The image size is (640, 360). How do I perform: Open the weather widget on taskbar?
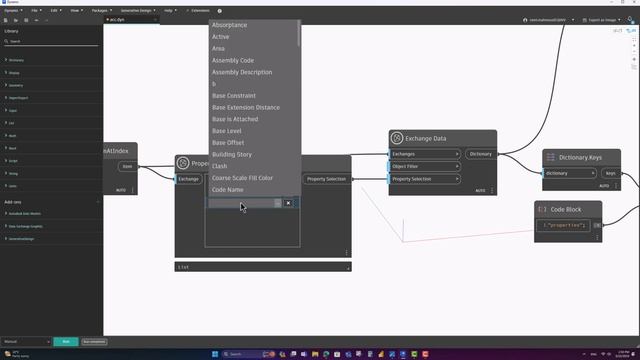pyautogui.click(x=16, y=354)
